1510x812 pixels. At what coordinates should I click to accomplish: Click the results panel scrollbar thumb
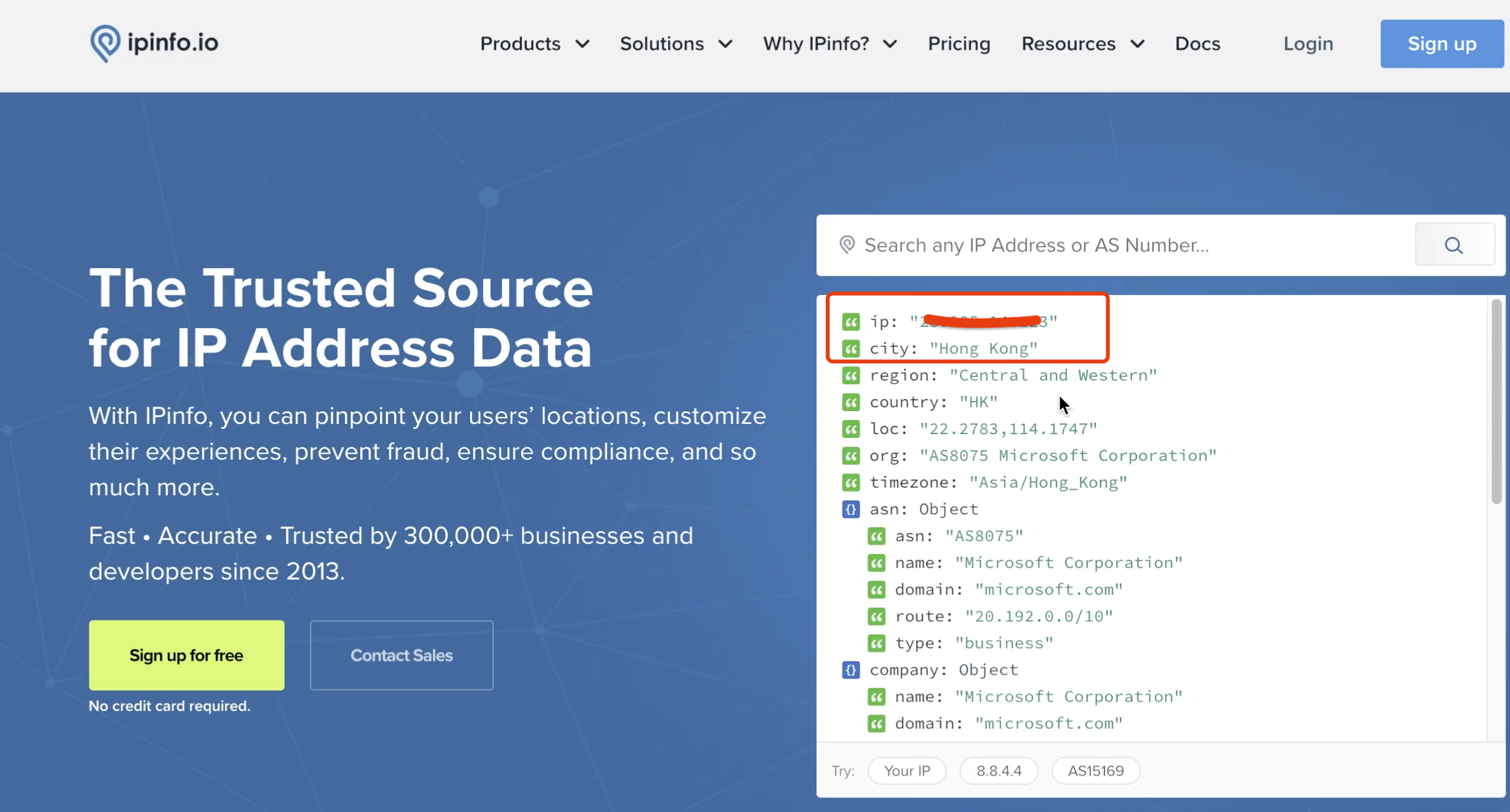(1497, 402)
